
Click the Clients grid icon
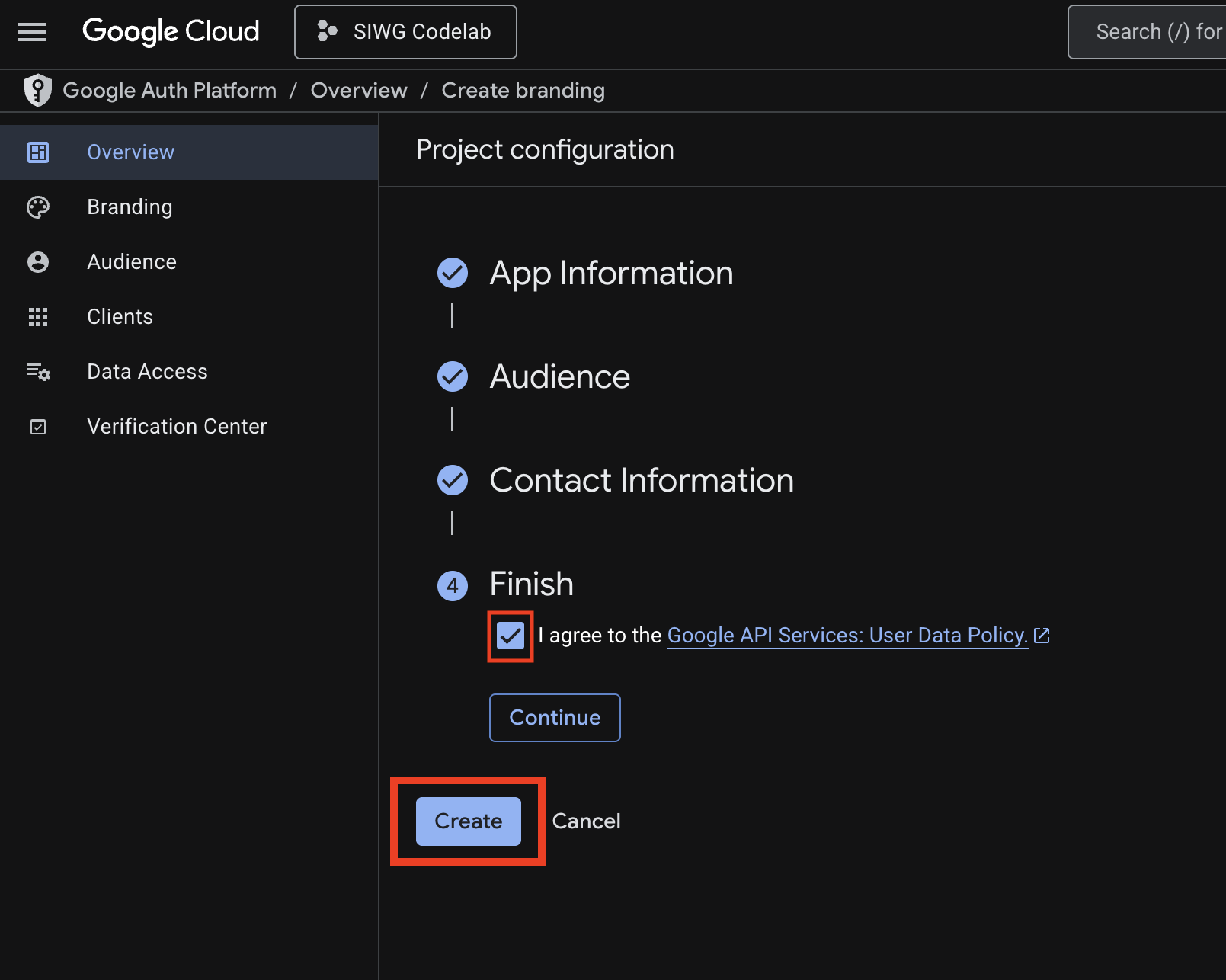(x=38, y=317)
